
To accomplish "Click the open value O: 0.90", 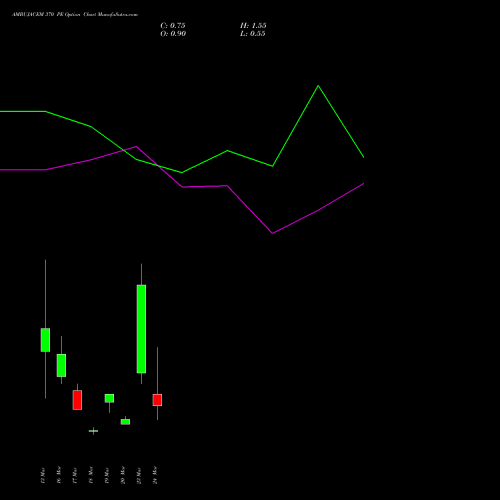I will 173,34.
